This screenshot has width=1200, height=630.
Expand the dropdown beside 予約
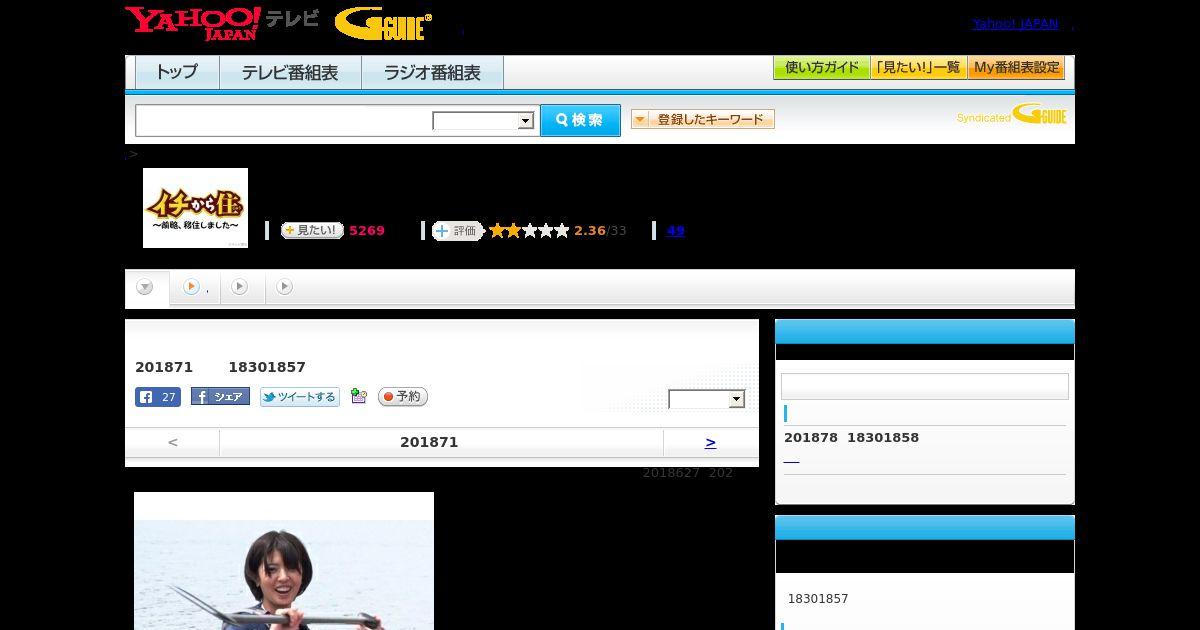[707, 399]
